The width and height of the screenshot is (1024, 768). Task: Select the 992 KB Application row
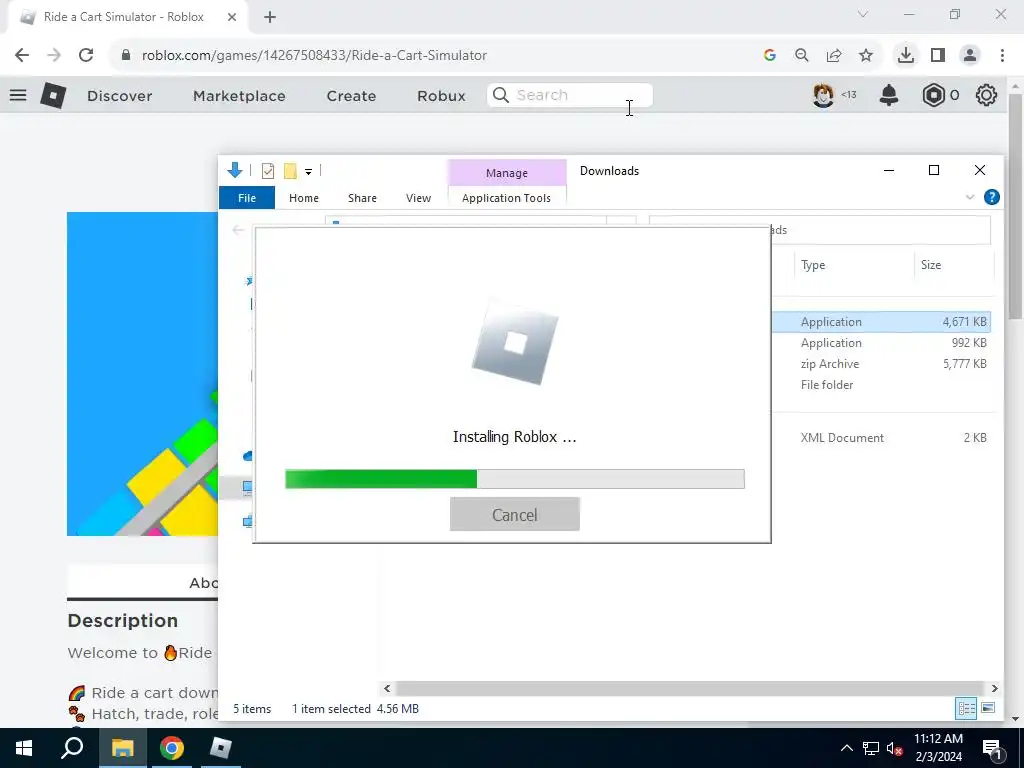pyautogui.click(x=882, y=343)
